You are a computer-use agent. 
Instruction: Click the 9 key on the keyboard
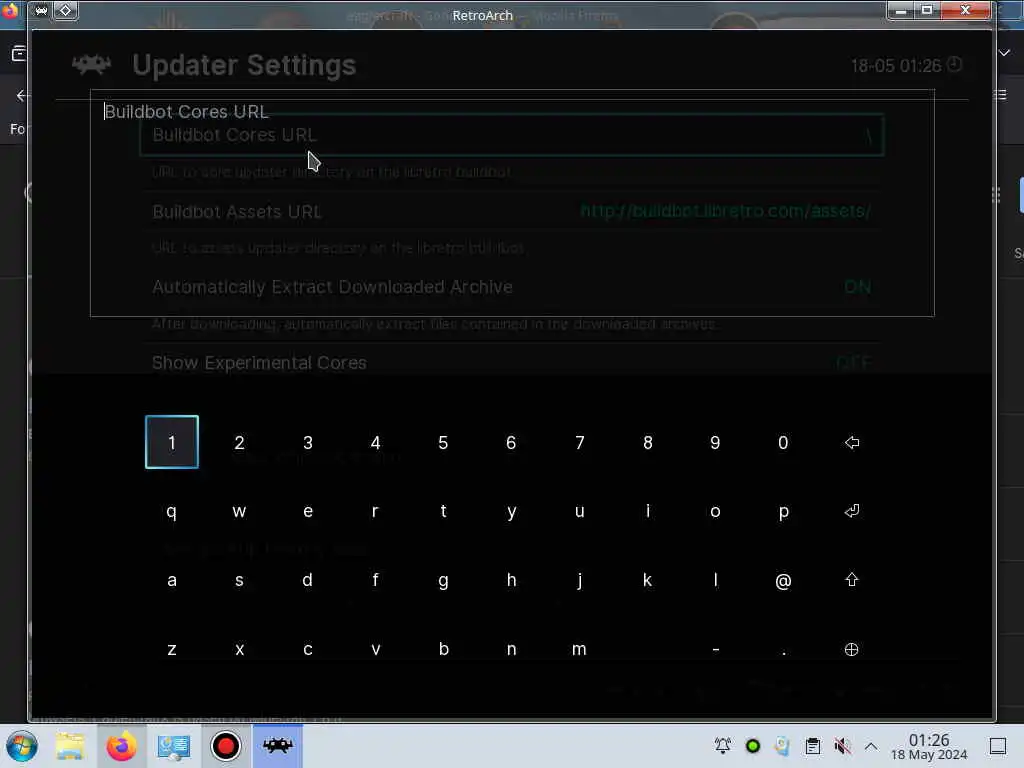click(x=715, y=442)
